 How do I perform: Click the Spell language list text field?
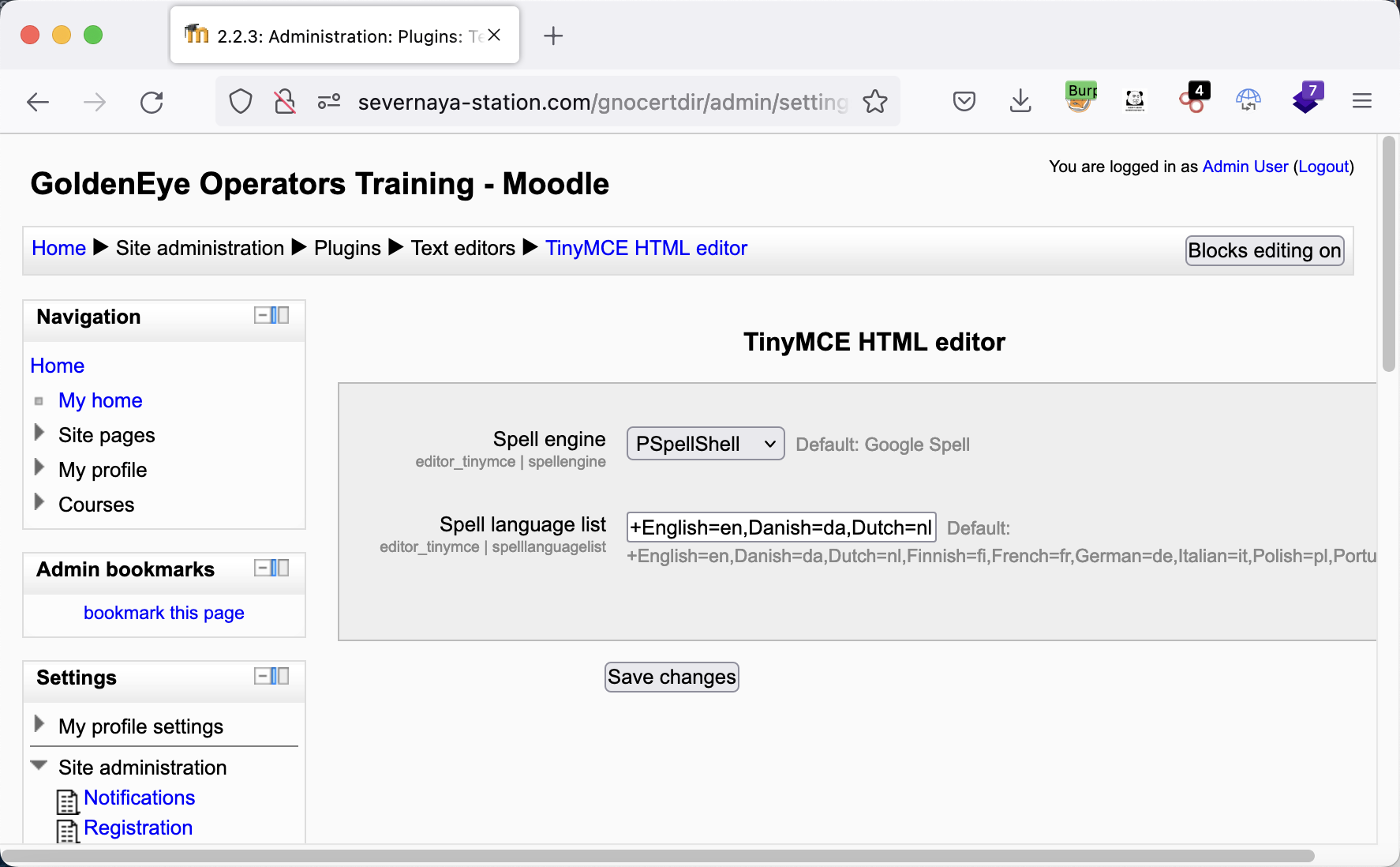click(x=780, y=527)
